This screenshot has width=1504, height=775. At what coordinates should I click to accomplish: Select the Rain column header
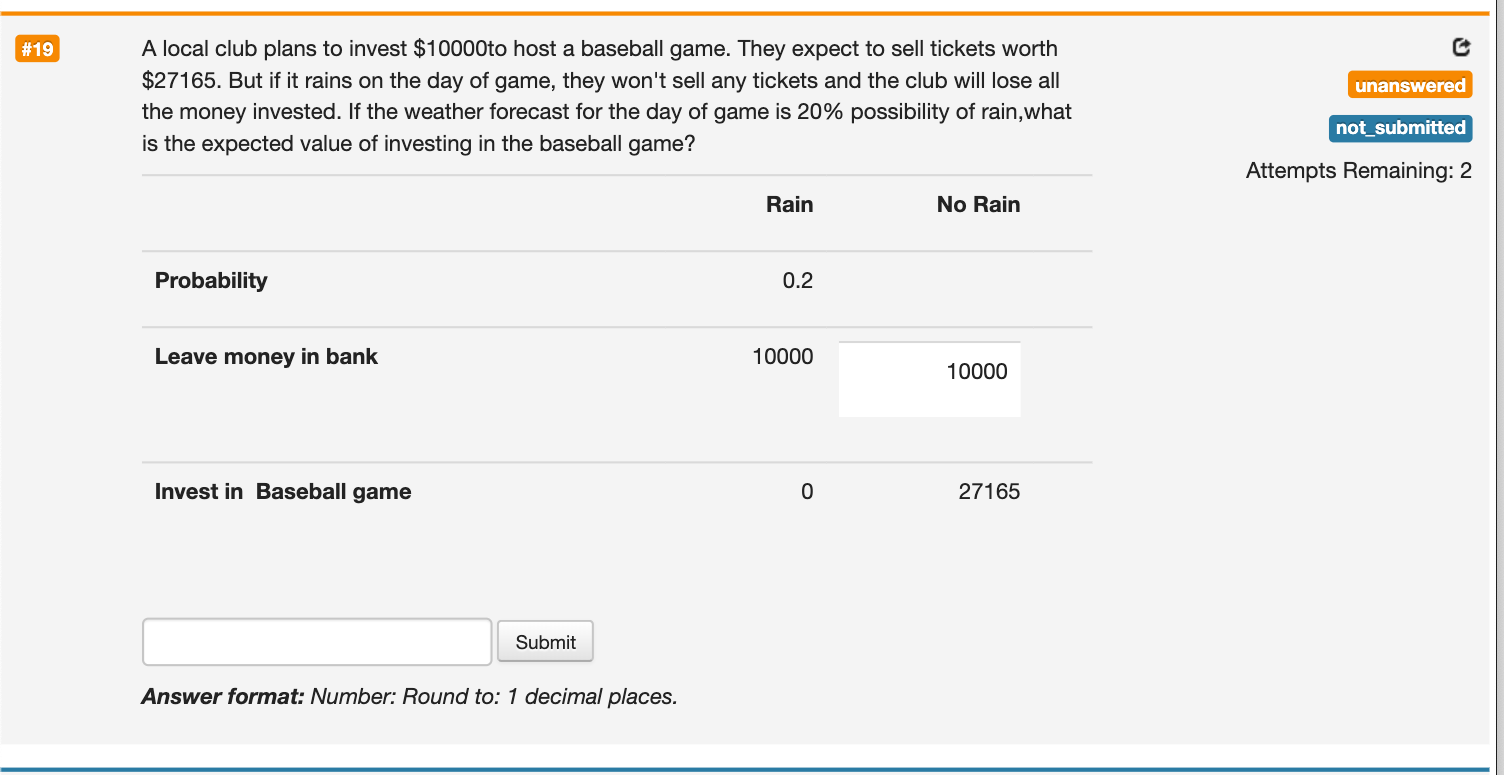[x=789, y=204]
